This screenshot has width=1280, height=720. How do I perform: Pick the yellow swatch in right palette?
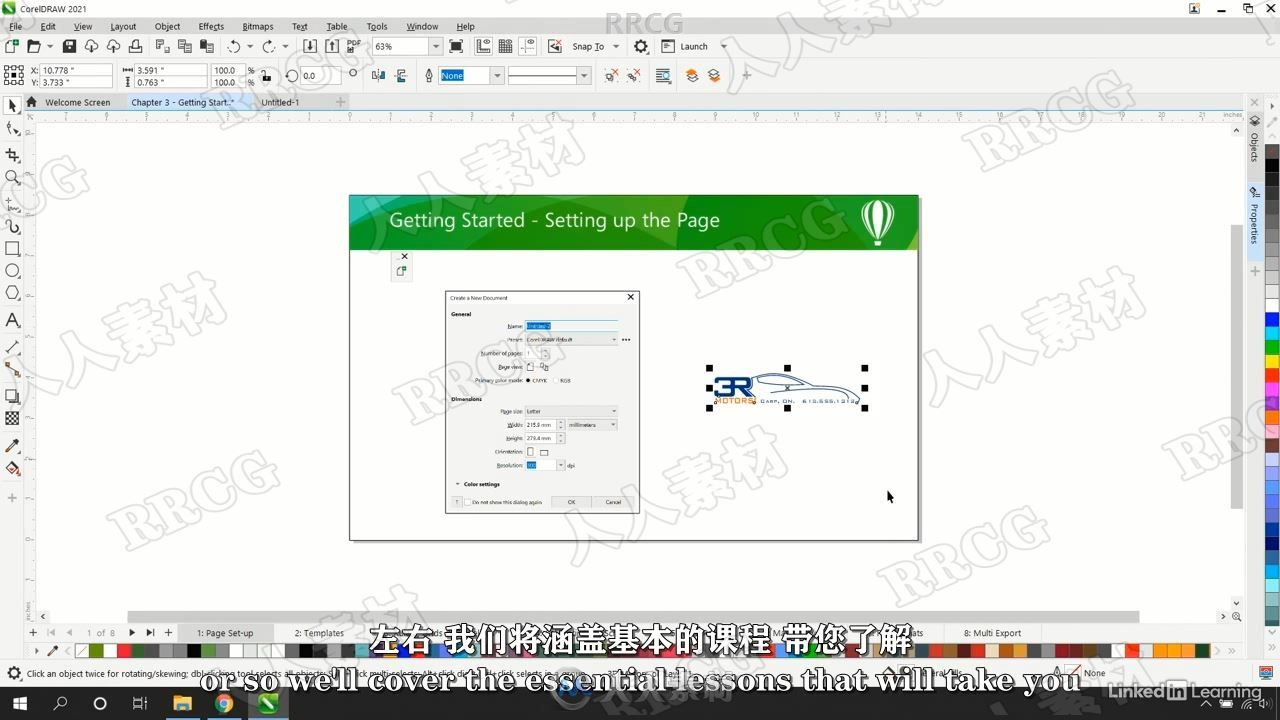(1272, 361)
